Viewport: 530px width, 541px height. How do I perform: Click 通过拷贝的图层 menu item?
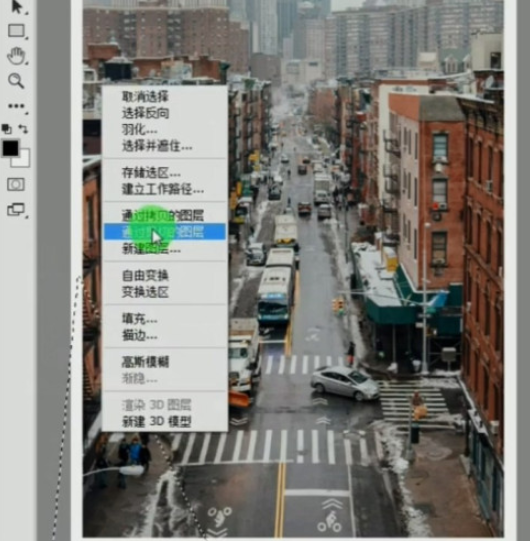tap(163, 215)
